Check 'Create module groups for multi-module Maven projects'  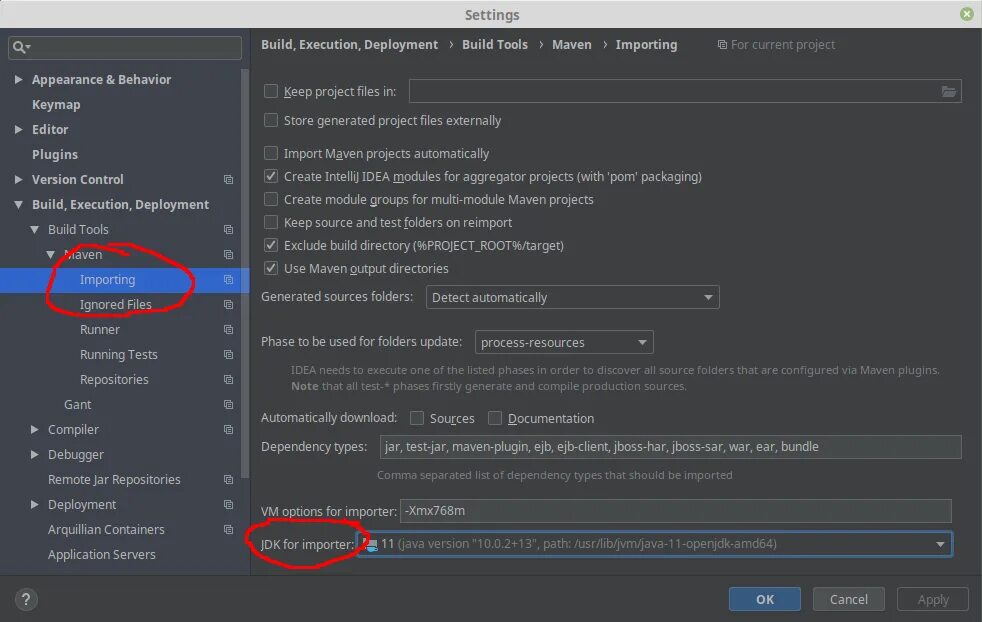[271, 200]
